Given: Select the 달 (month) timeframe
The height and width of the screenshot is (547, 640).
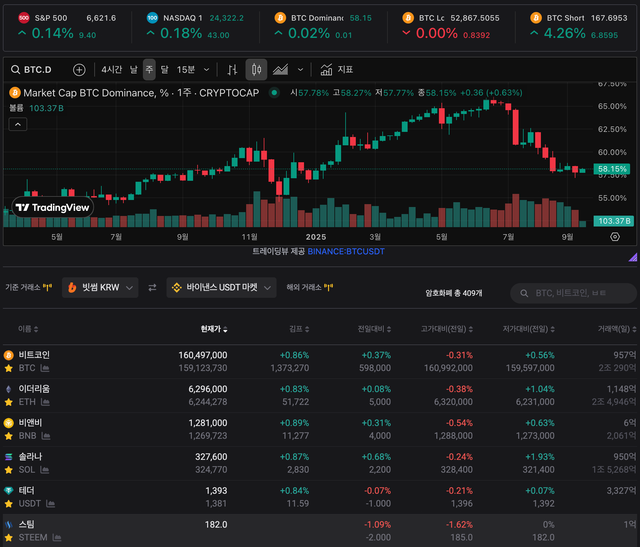Looking at the screenshot, I should 164,70.
